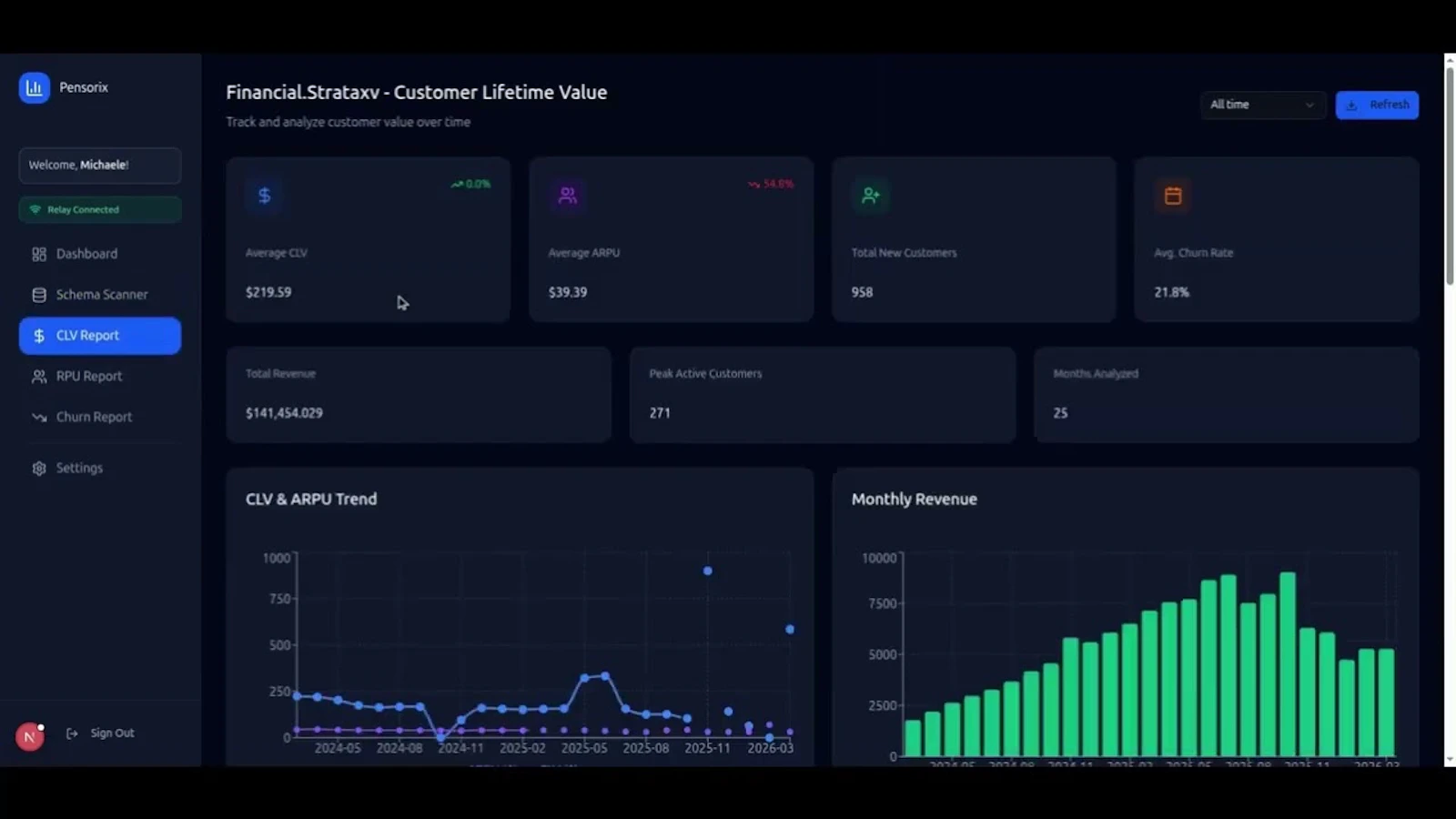Click the Relay Connected status indicator

pyautogui.click(x=99, y=209)
